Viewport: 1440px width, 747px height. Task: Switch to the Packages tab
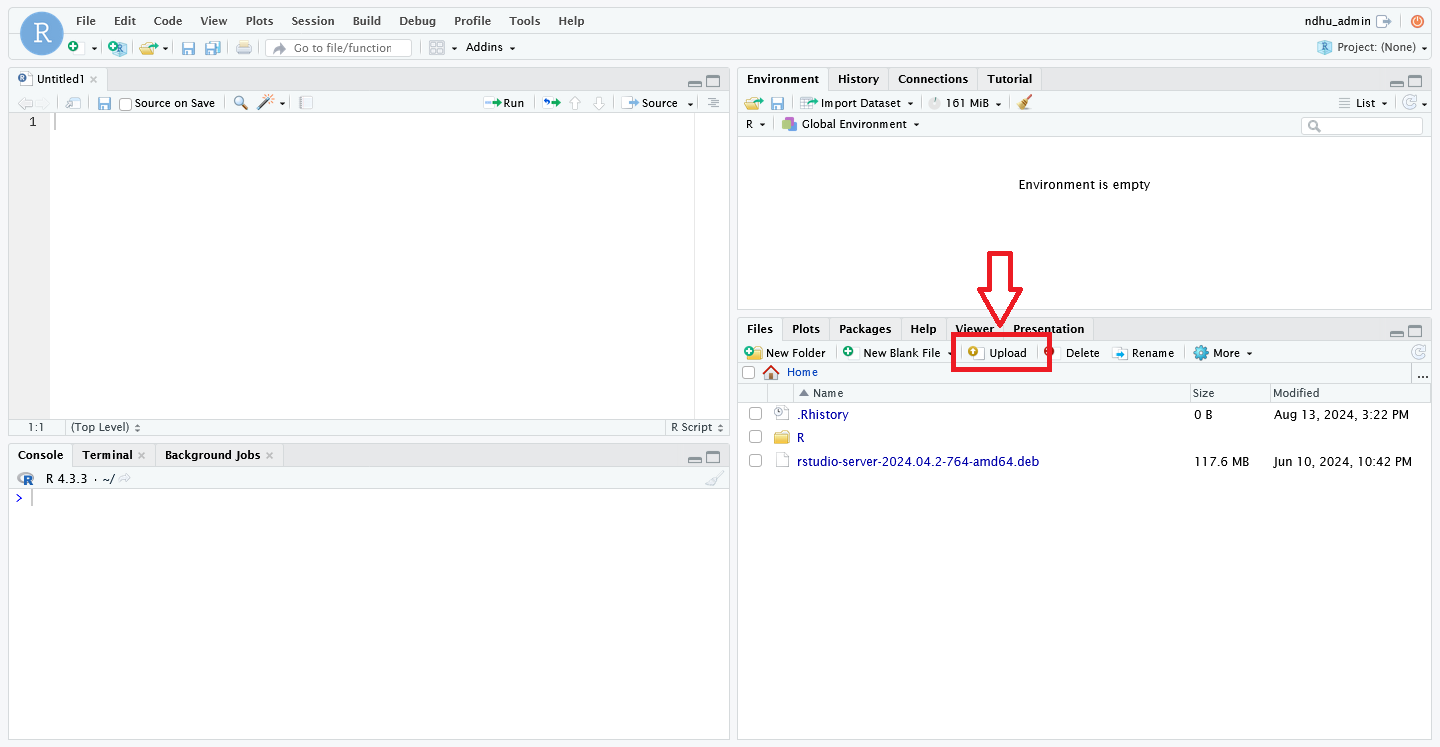864,329
